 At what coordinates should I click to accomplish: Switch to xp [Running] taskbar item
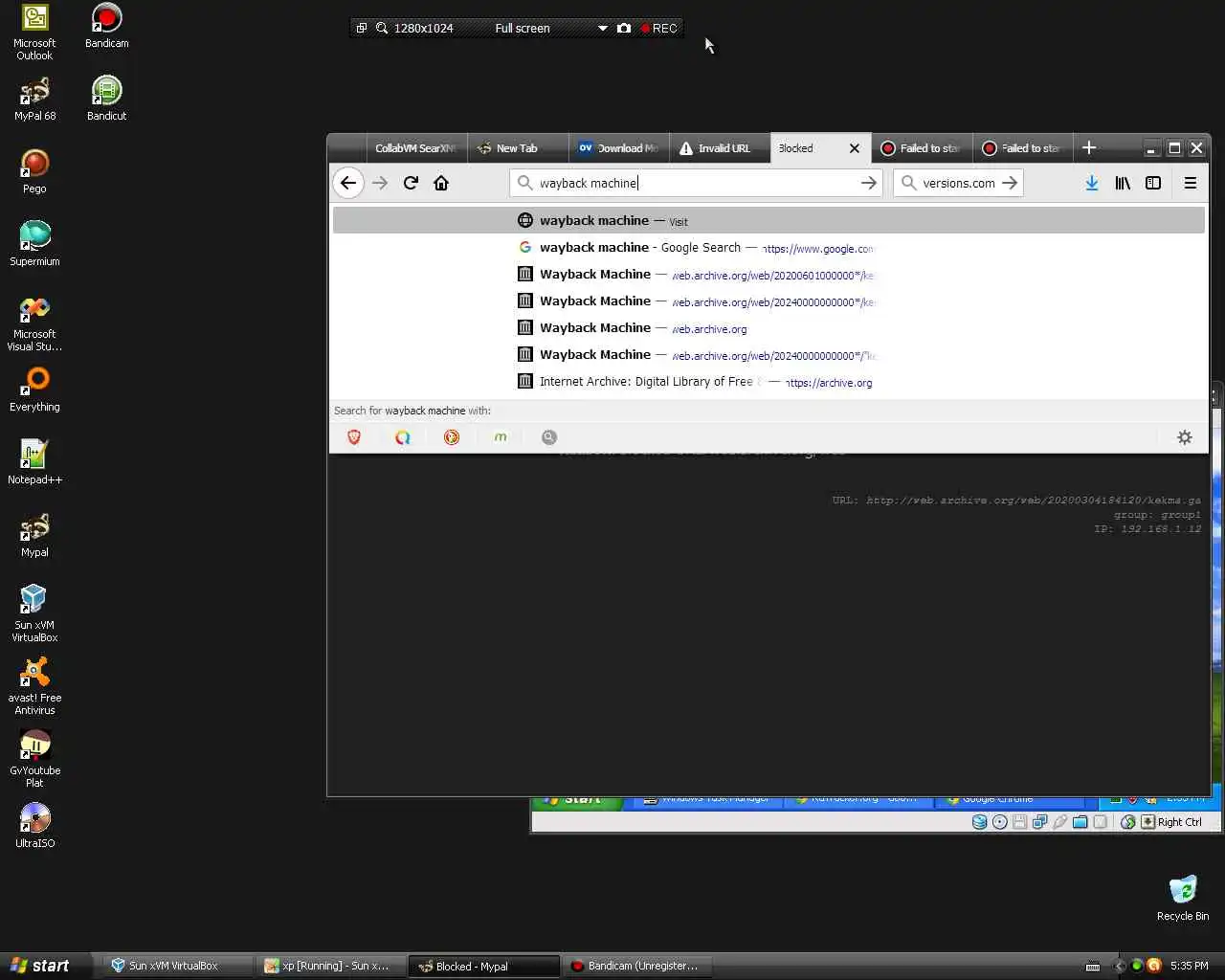330,966
